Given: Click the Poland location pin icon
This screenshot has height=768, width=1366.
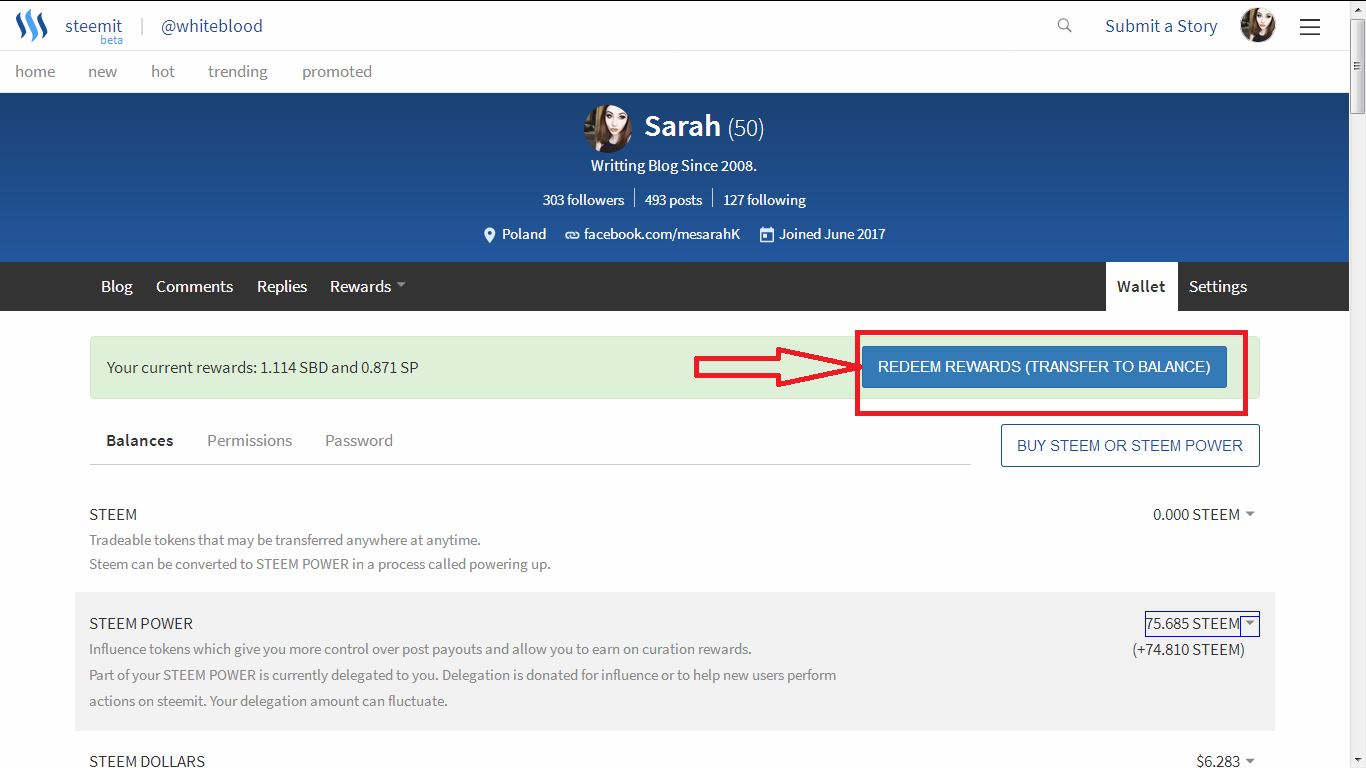Looking at the screenshot, I should (489, 235).
